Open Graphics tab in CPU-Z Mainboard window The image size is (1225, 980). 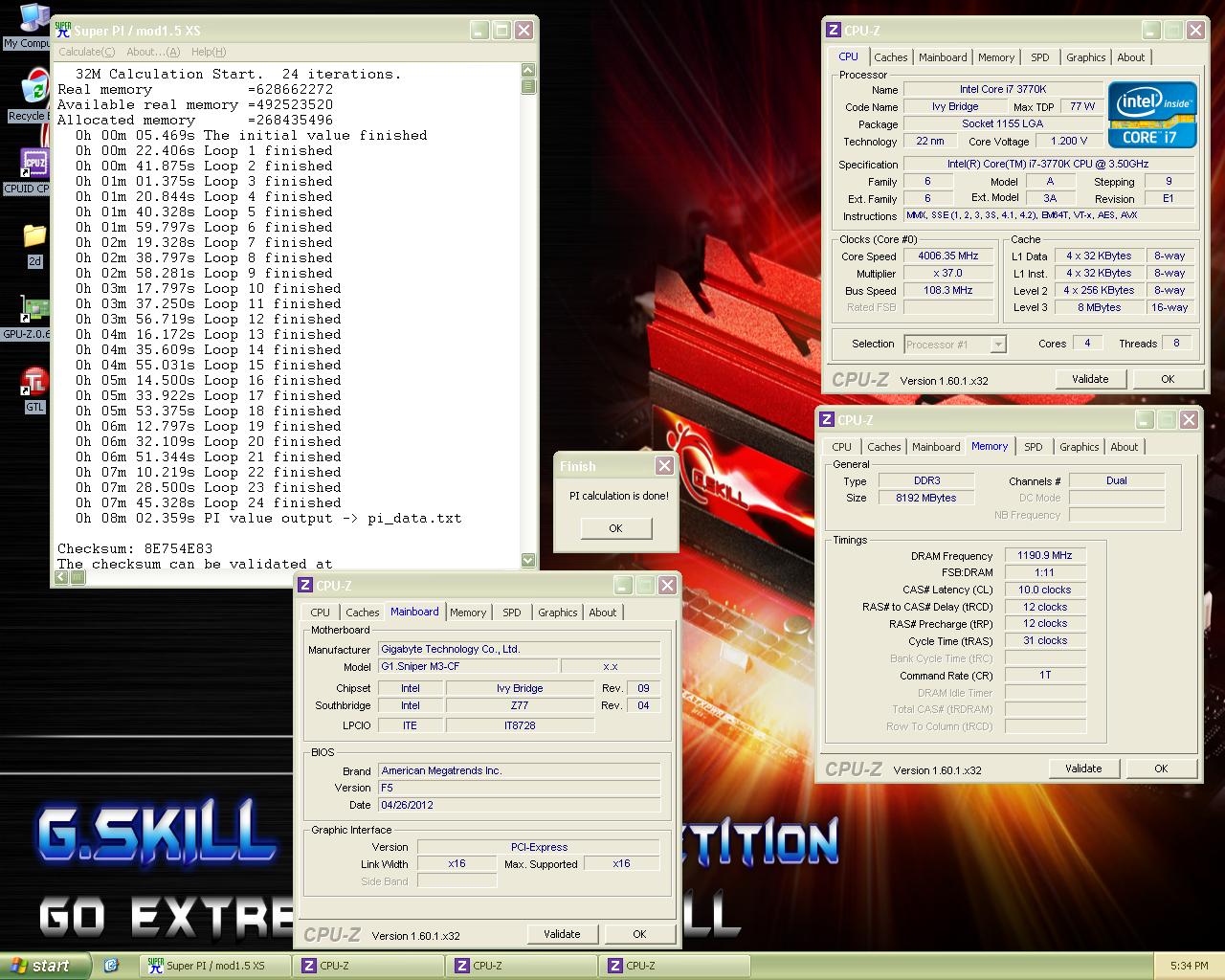[557, 612]
